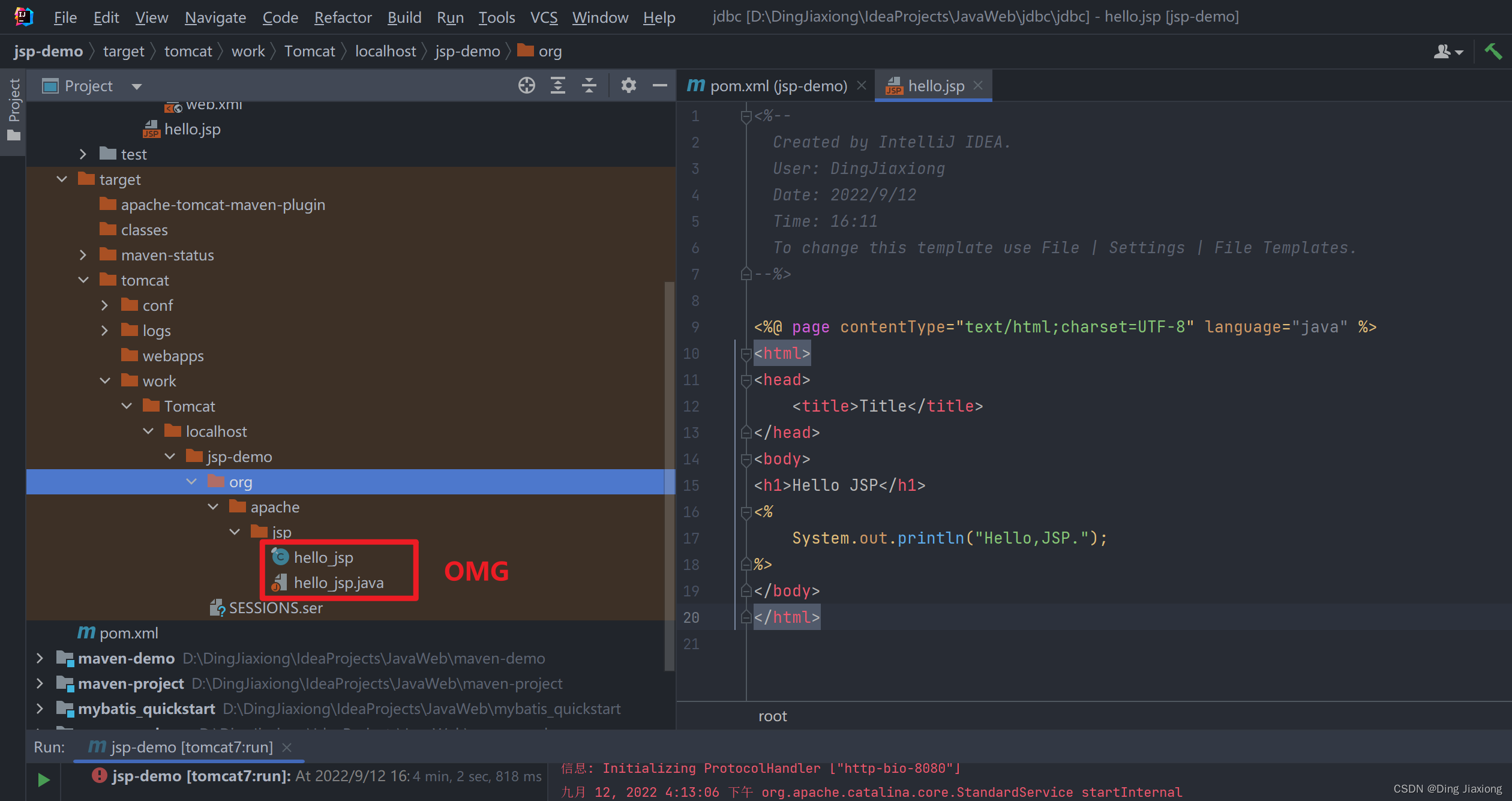Open Project panel settings gear
Screen dimensions: 1512x801
click(628, 85)
